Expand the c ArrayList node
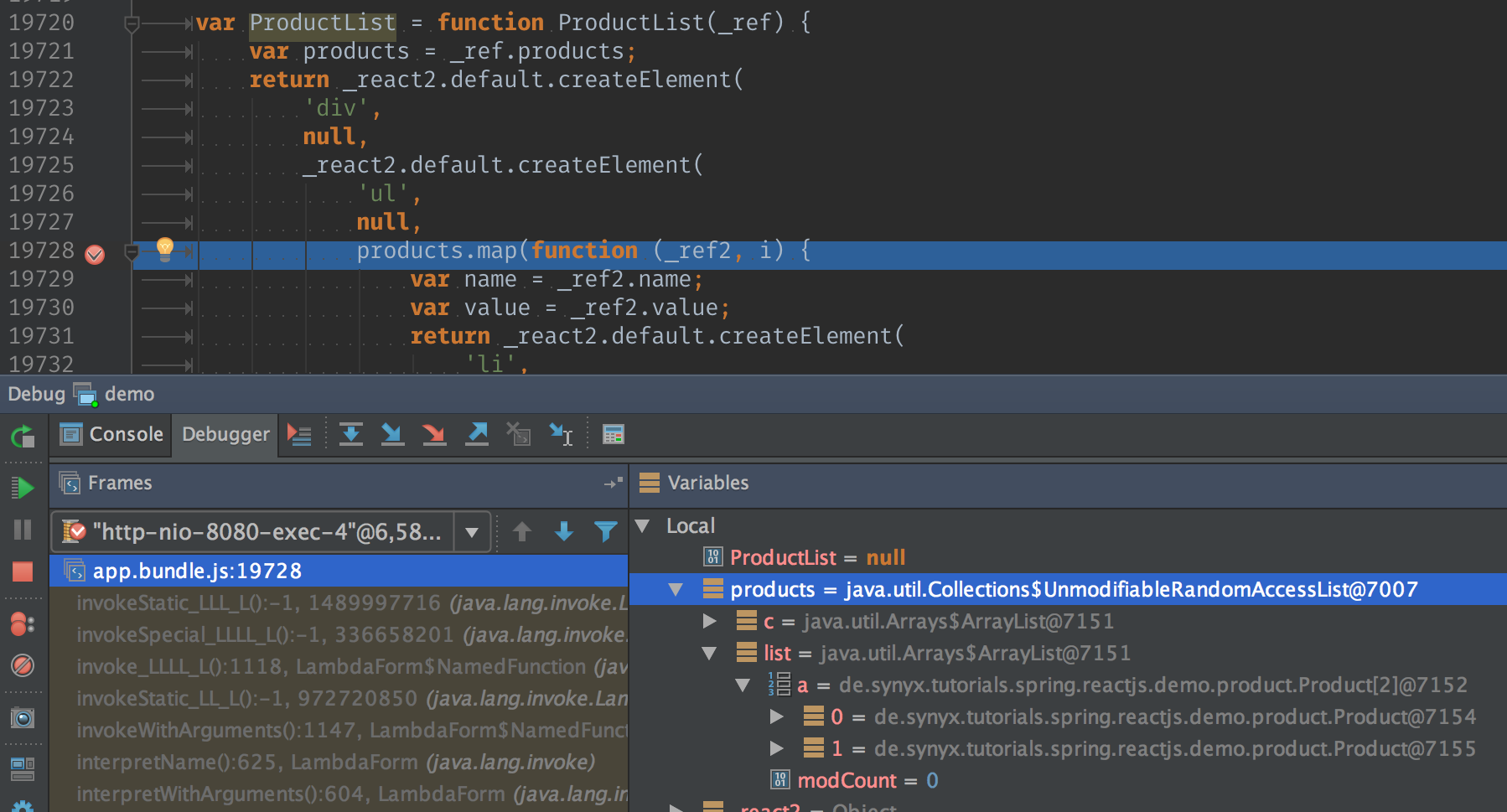 (x=709, y=621)
